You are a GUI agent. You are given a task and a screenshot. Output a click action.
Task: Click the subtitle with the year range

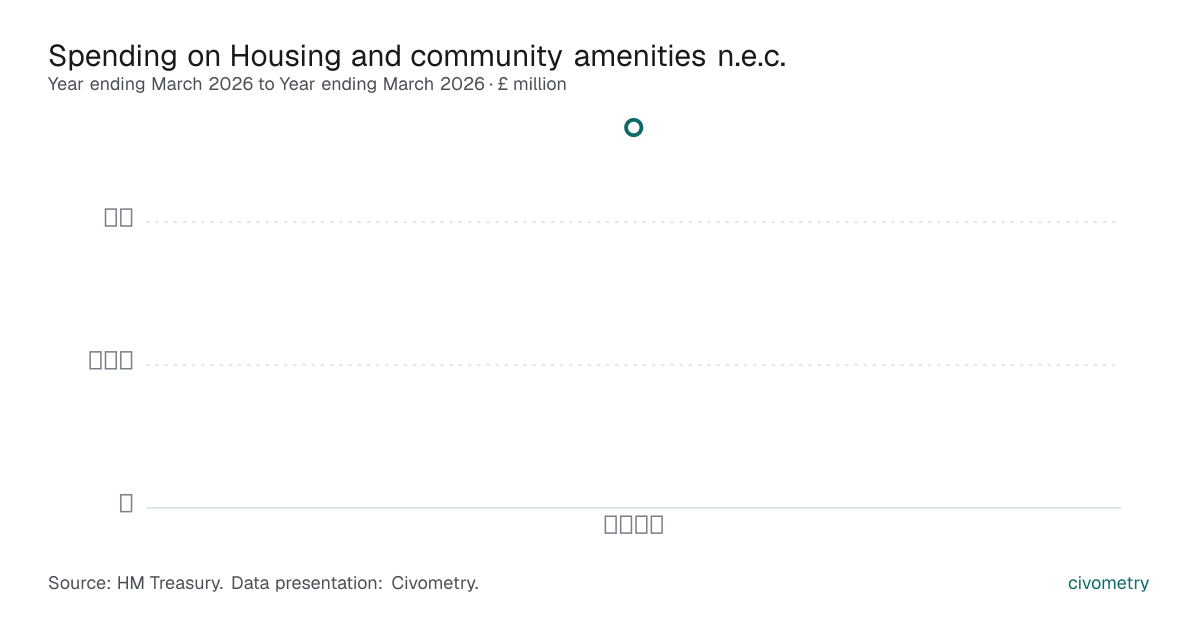click(307, 84)
